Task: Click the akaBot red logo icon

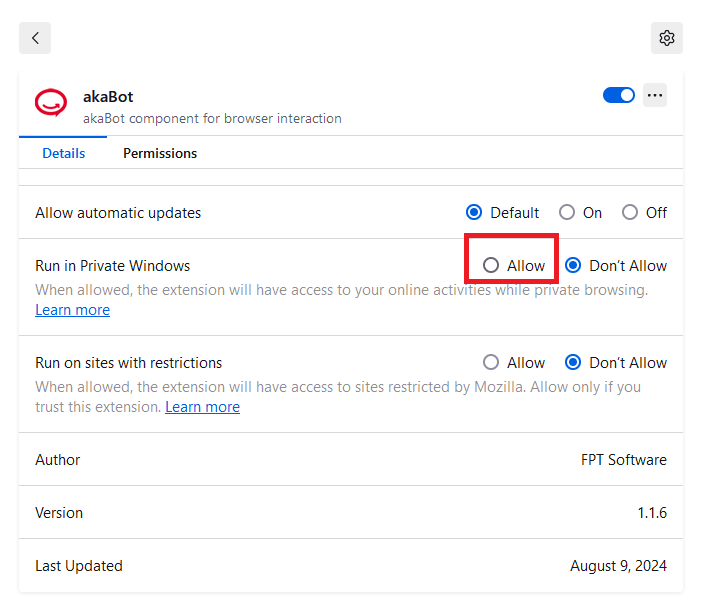Action: (51, 102)
